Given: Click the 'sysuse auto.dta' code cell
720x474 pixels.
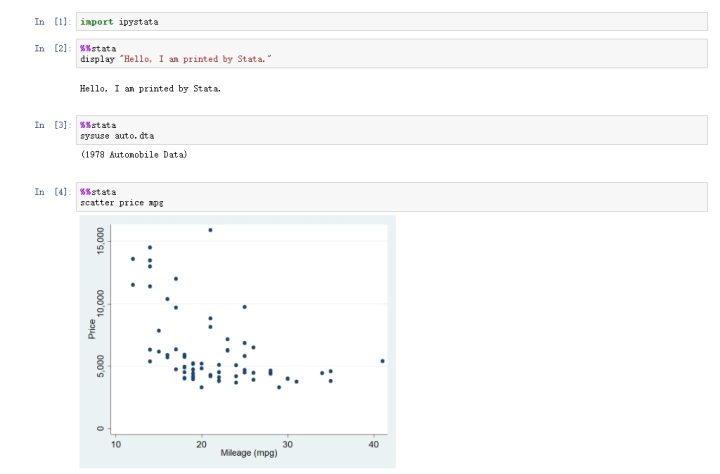Looking at the screenshot, I should tap(392, 130).
